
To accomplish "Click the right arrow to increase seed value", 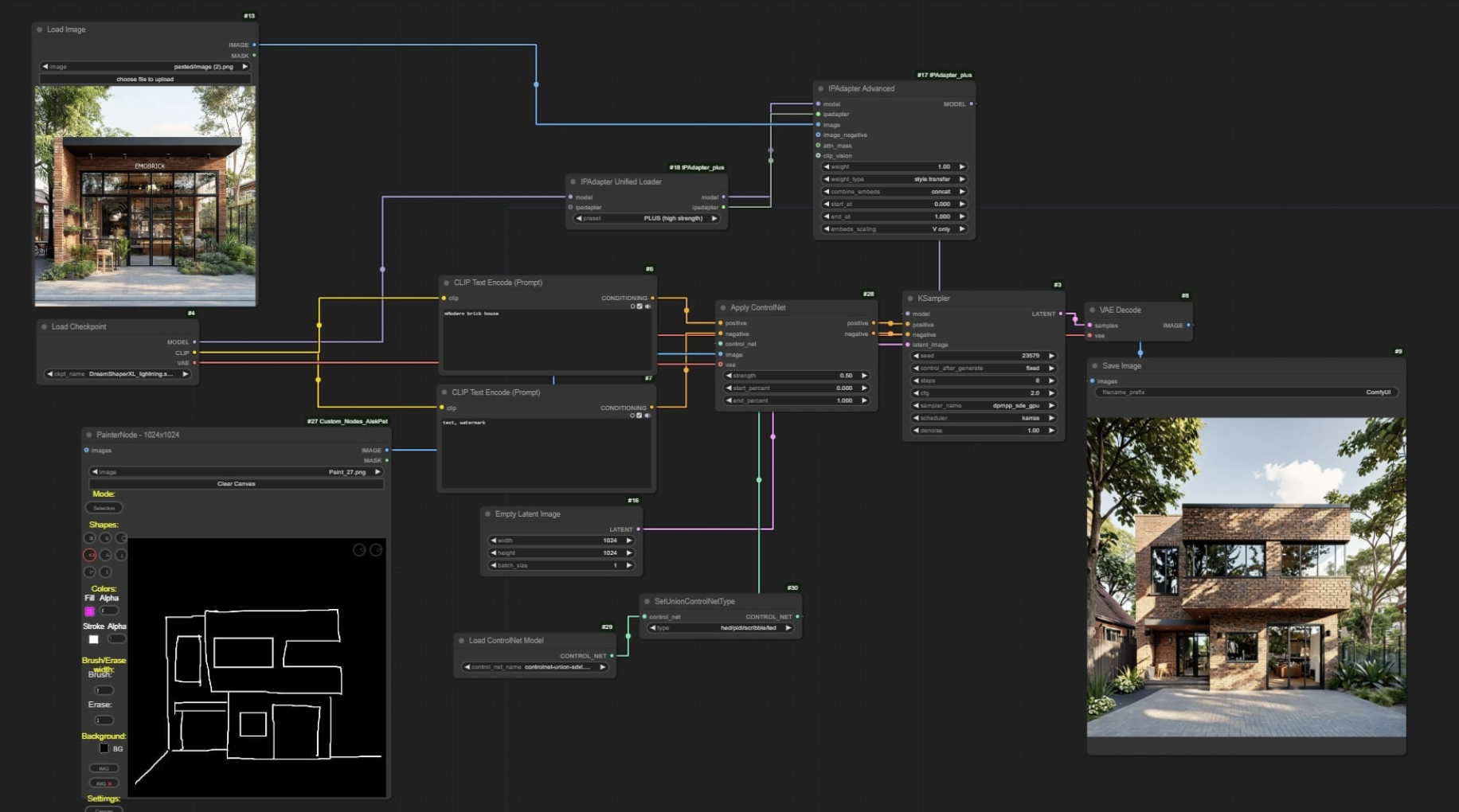I will [1051, 356].
